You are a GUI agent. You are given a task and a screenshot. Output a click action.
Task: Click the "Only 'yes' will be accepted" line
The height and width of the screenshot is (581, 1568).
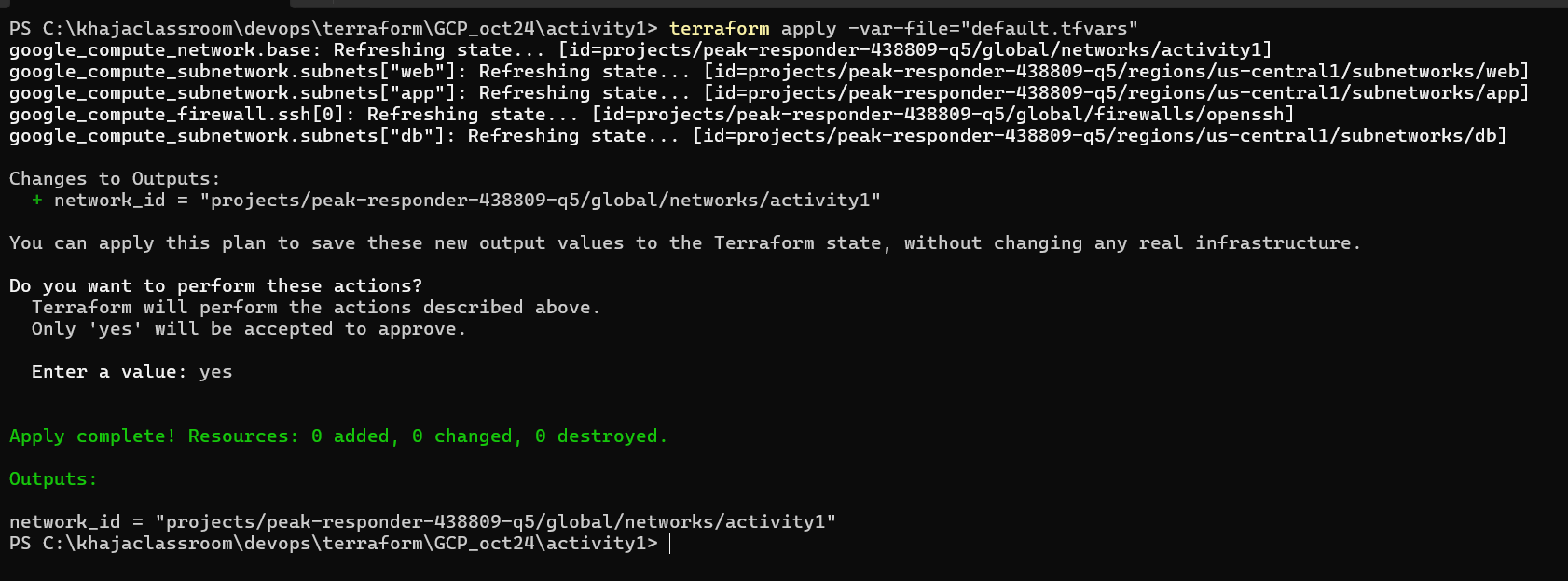pyautogui.click(x=248, y=329)
